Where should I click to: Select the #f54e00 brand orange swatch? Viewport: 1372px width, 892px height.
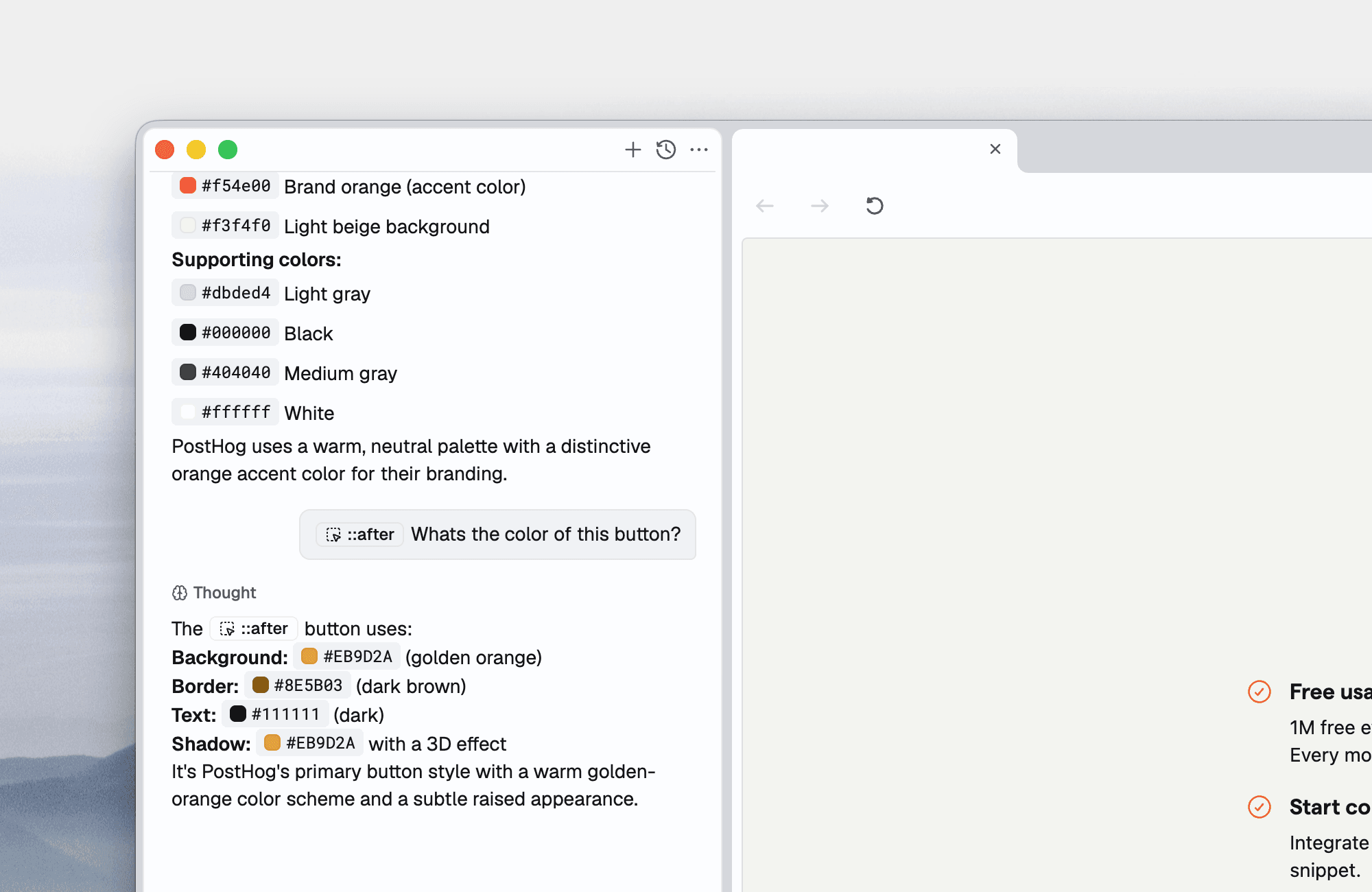(x=187, y=185)
